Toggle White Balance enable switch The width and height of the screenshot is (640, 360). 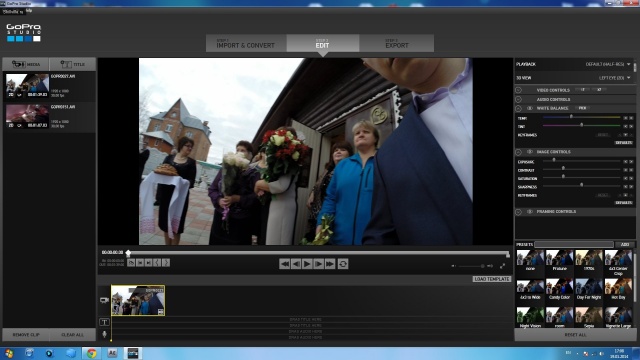pyautogui.click(x=530, y=108)
